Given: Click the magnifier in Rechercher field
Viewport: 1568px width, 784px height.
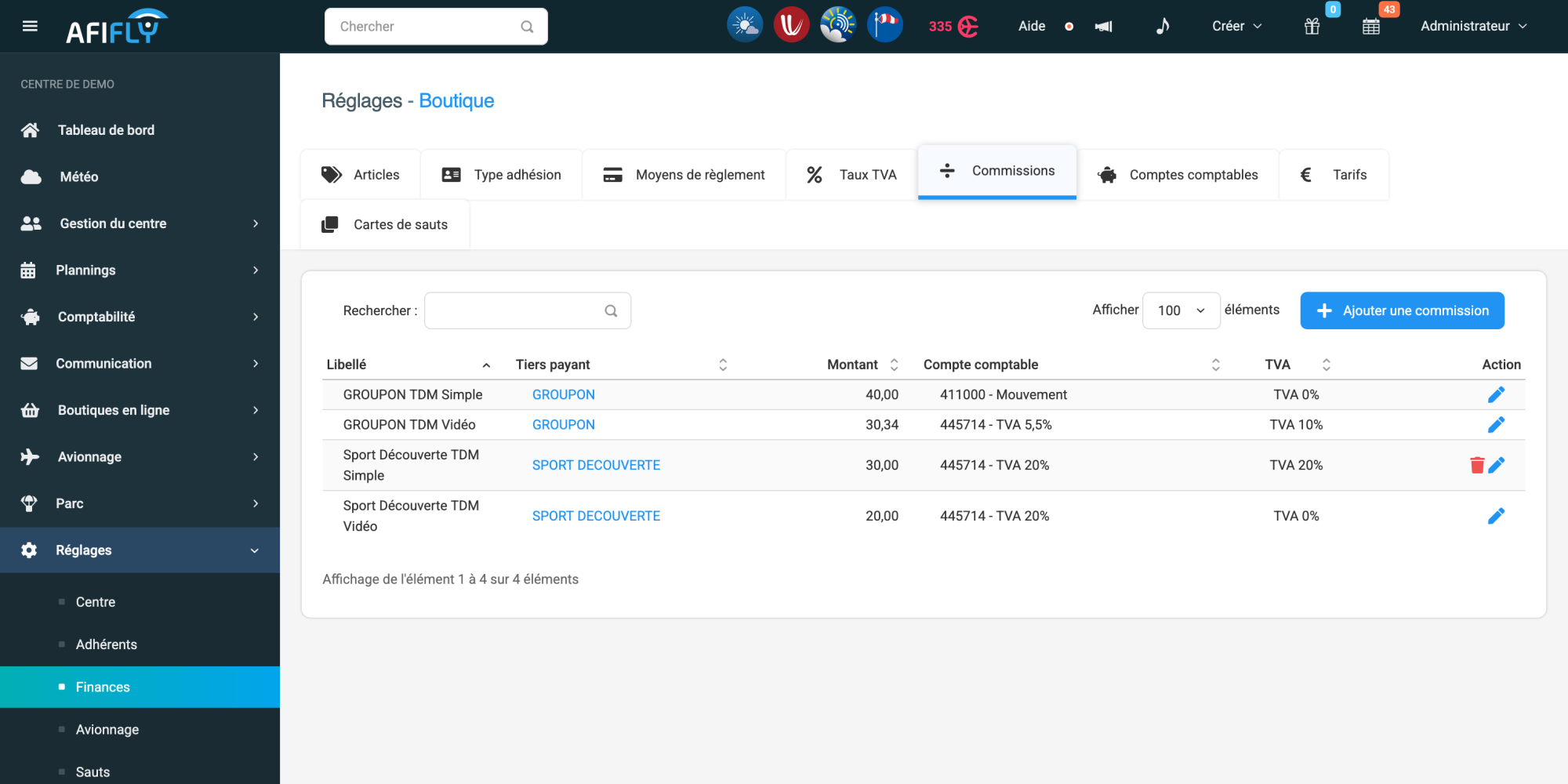Looking at the screenshot, I should [x=611, y=311].
